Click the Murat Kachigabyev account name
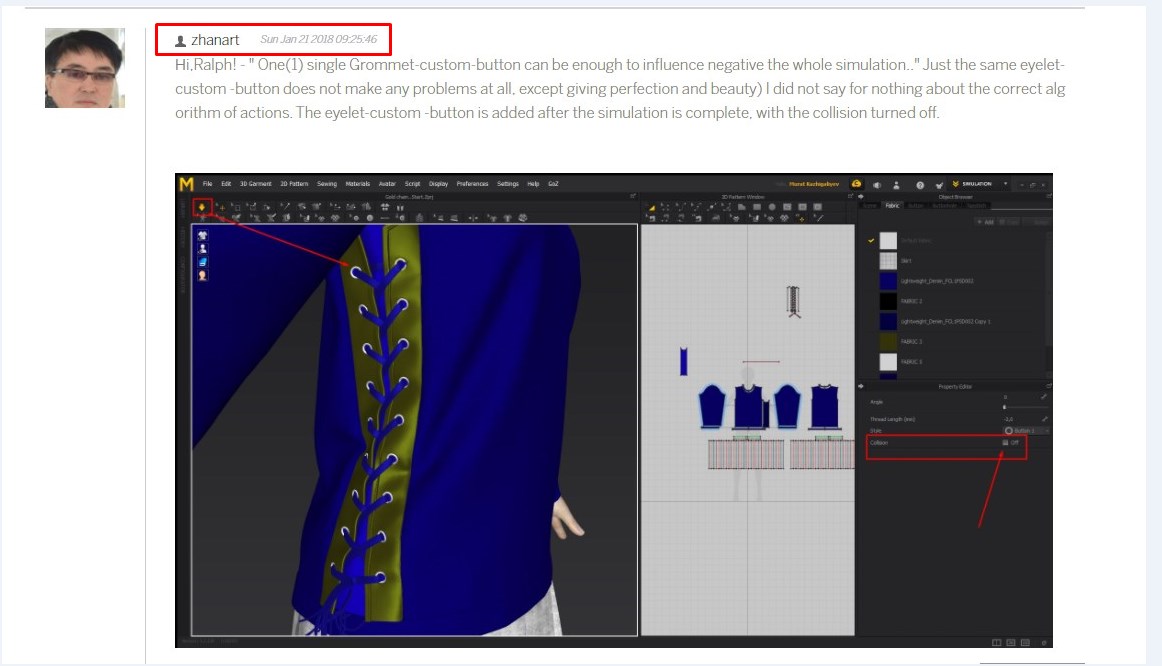 click(814, 184)
